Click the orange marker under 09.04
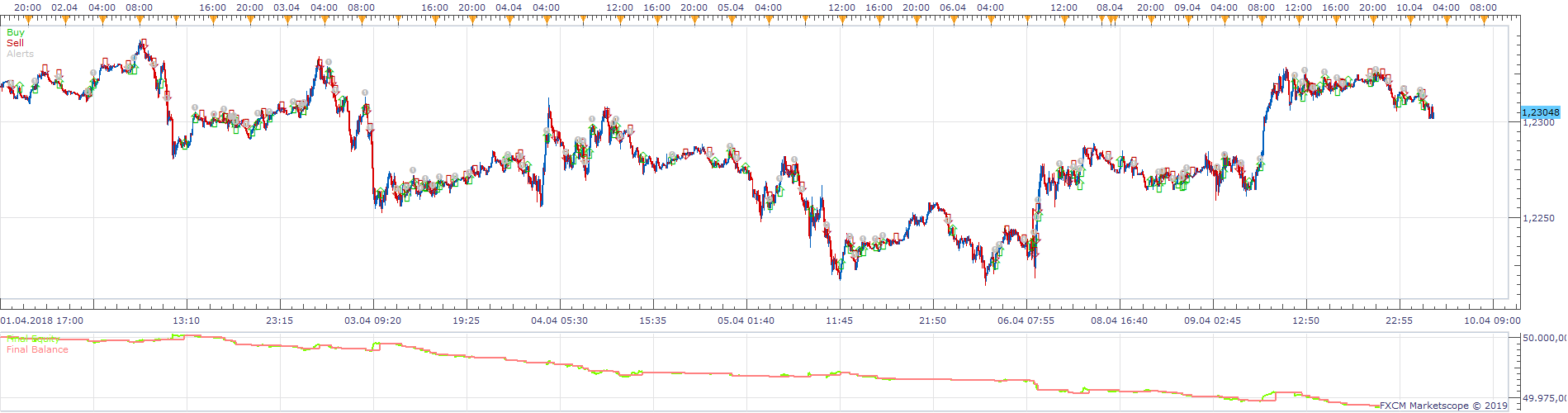The image size is (1568, 413). pos(1187,19)
